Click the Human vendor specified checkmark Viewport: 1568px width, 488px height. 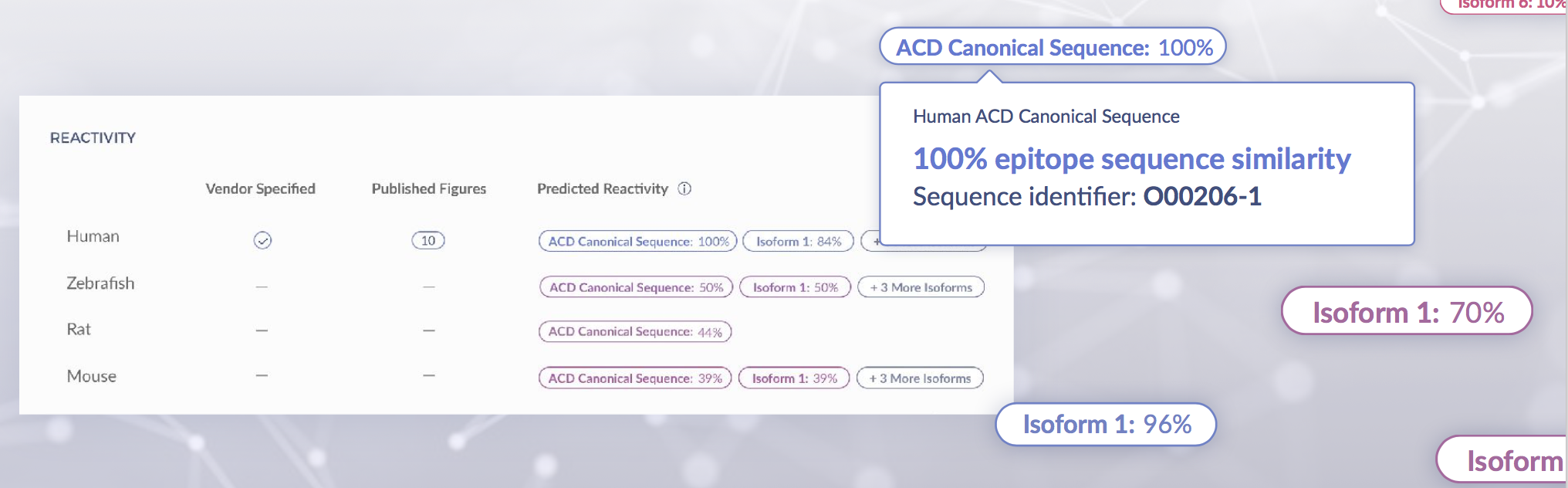pos(262,241)
